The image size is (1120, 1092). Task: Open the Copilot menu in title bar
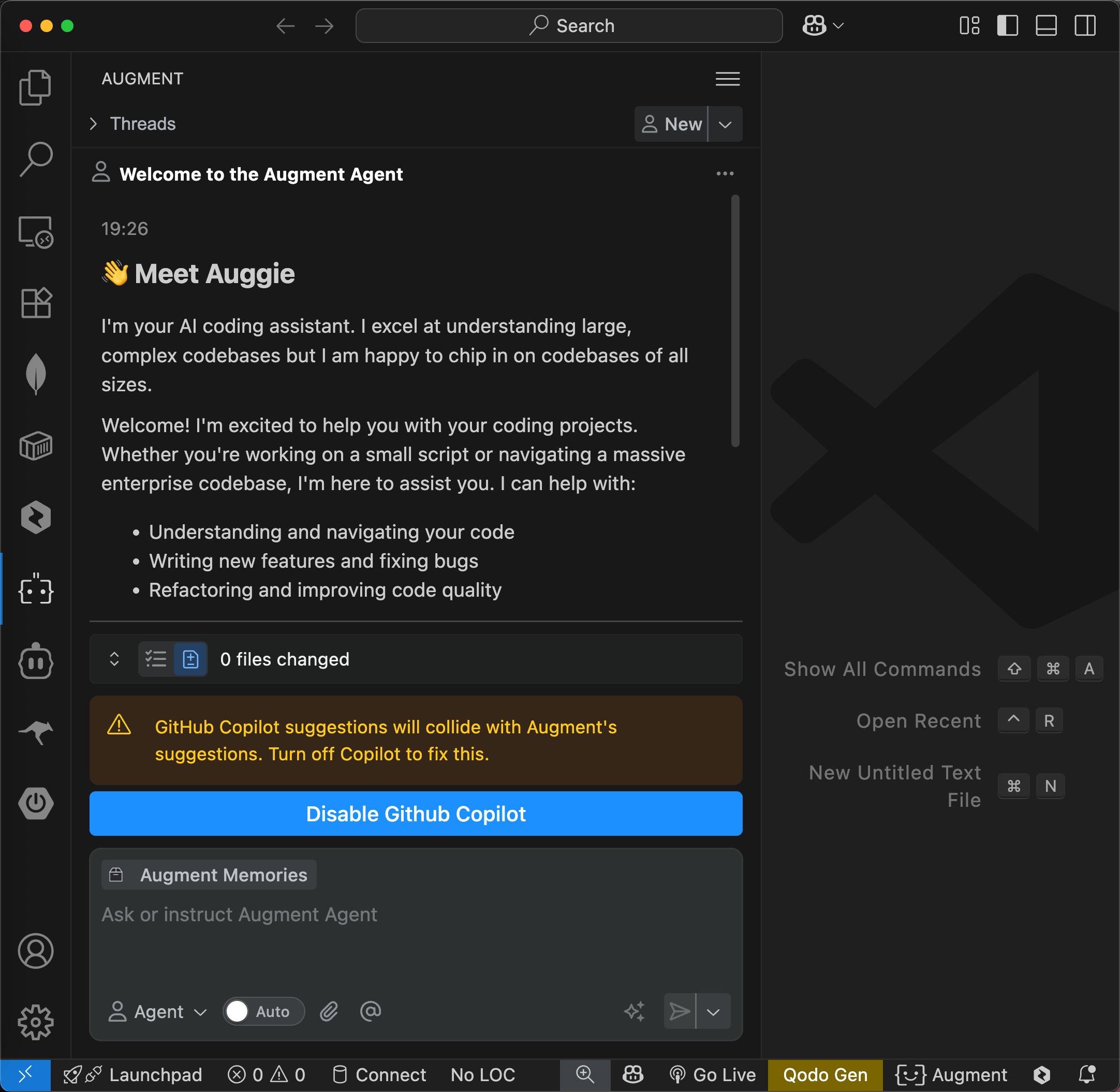(x=822, y=26)
